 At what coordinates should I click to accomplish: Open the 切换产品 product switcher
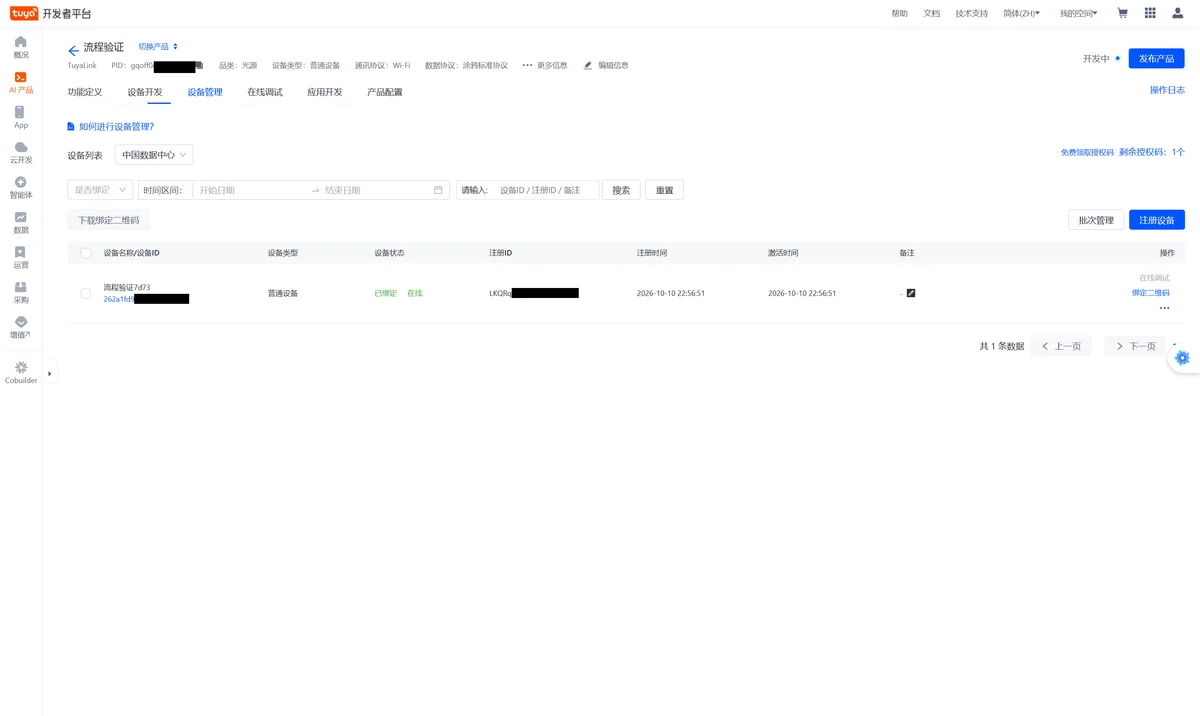(x=158, y=47)
